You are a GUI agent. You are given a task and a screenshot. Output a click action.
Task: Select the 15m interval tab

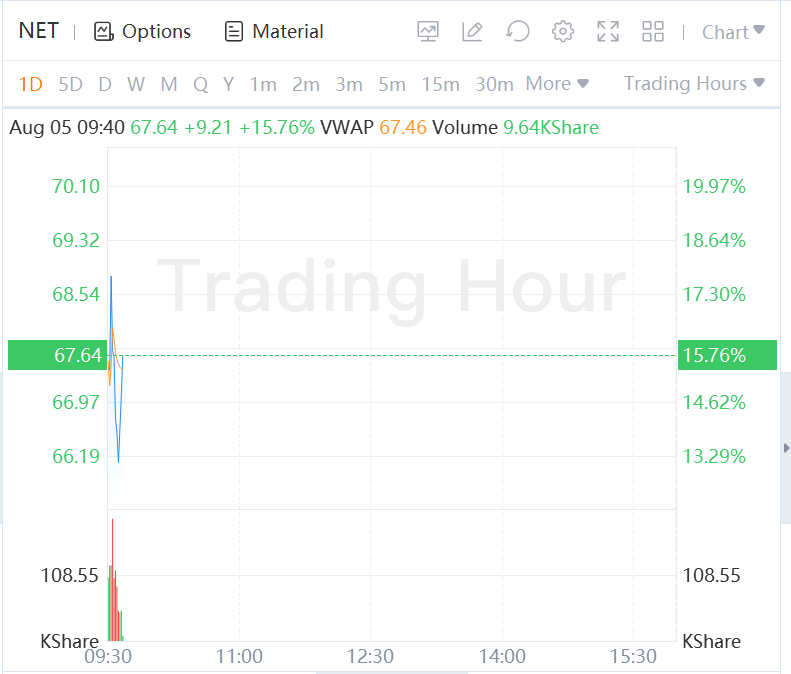point(440,84)
